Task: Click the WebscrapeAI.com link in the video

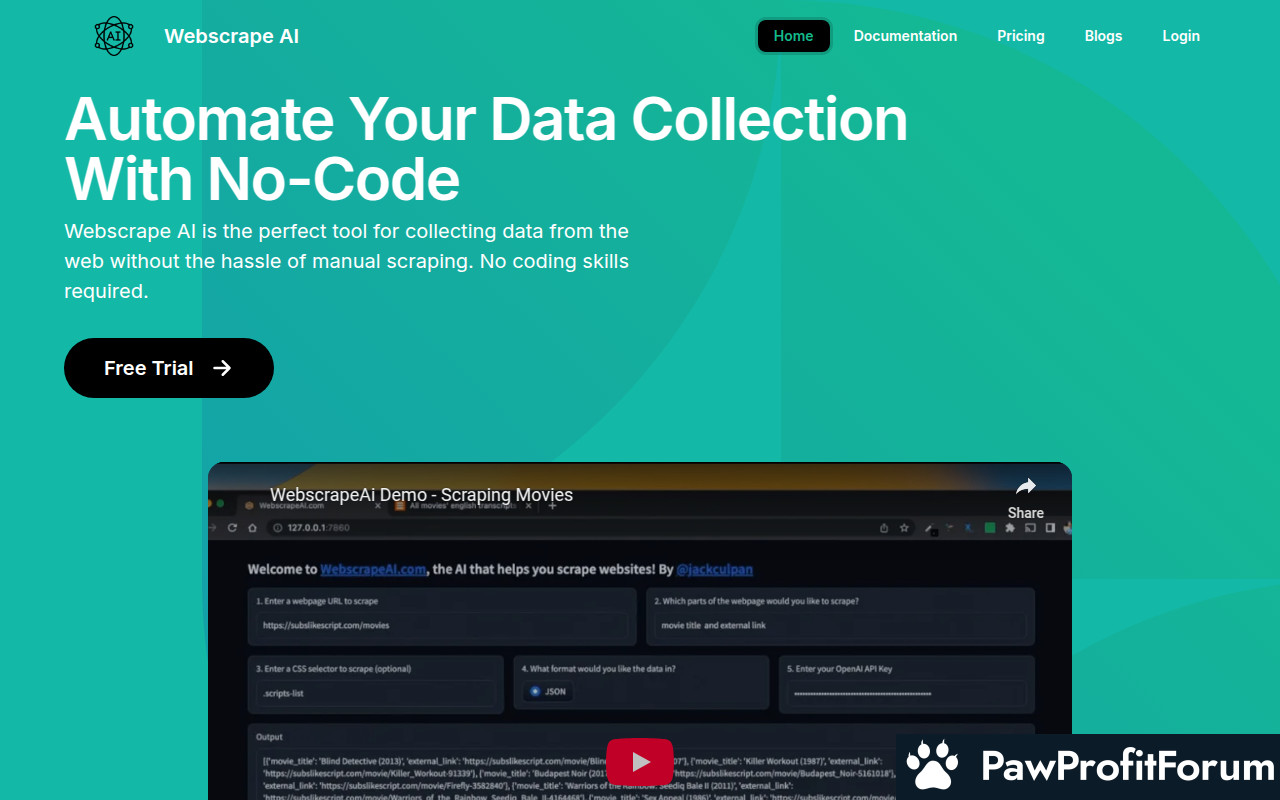Action: point(374,569)
